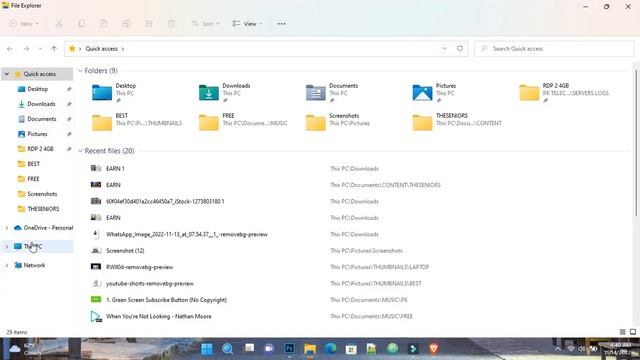The image size is (640, 360).
Task: Open Windows Start menu on taskbar
Action: tap(207, 349)
